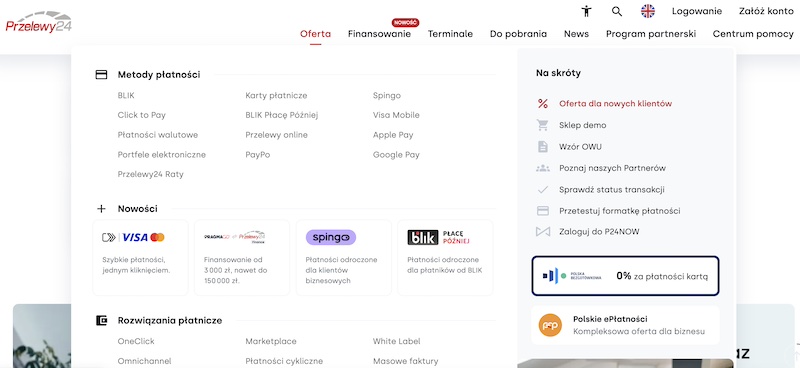The width and height of the screenshot is (800, 368).
Task: Click the P24NOW icon beside Zaloguj do P24NOW
Action: 543,232
